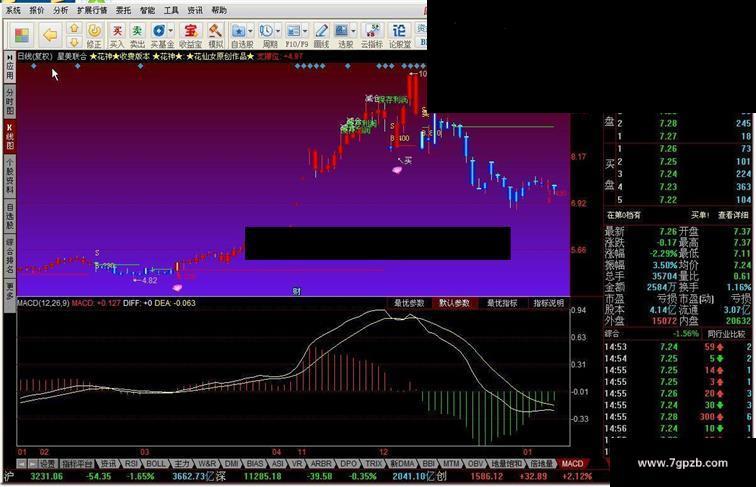The height and width of the screenshot is (487, 756).
Task: Click the 默认参数 button
Action: [454, 303]
